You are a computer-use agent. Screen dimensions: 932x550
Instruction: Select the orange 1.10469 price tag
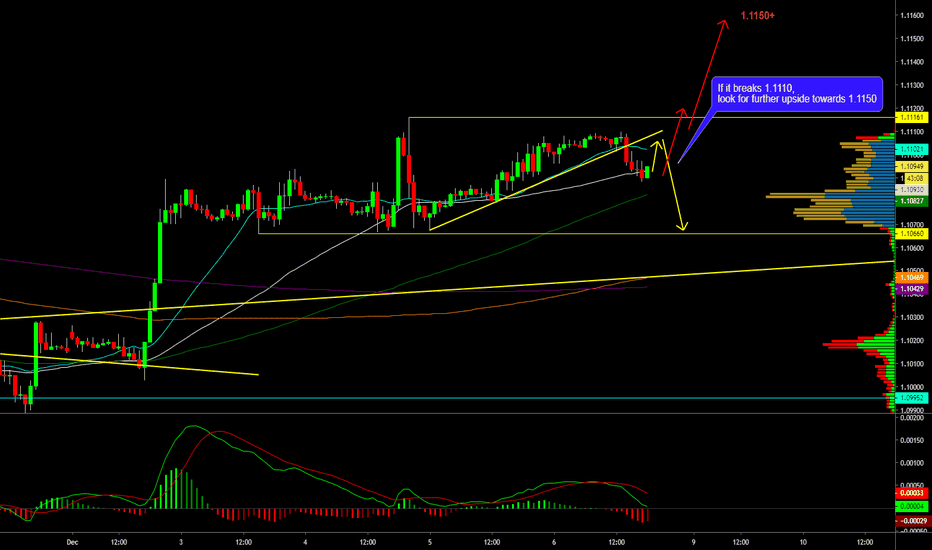tap(911, 277)
